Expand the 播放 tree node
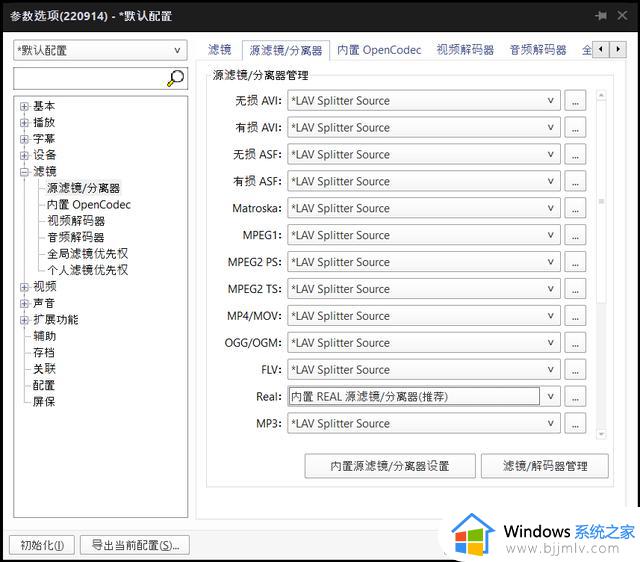This screenshot has width=640, height=562. tap(24, 122)
